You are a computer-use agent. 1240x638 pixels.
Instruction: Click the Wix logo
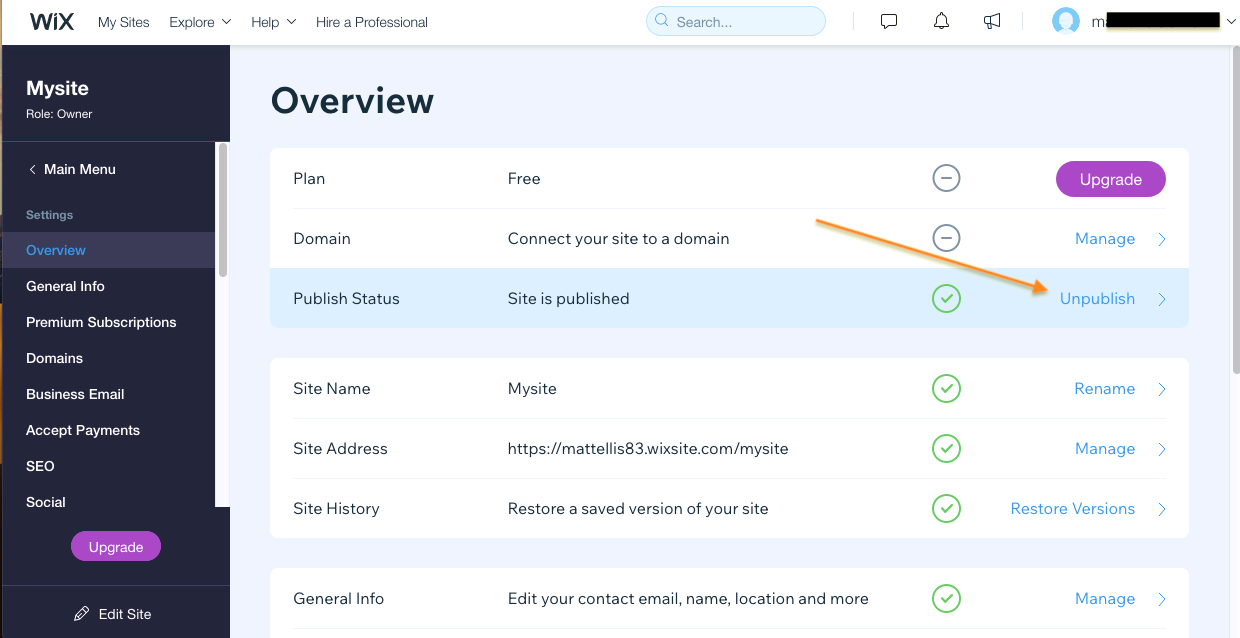coord(51,21)
